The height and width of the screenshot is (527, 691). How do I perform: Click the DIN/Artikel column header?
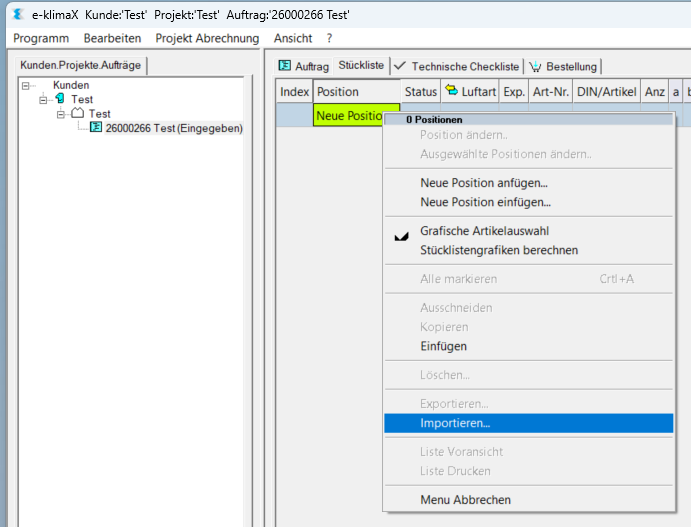[x=606, y=92]
